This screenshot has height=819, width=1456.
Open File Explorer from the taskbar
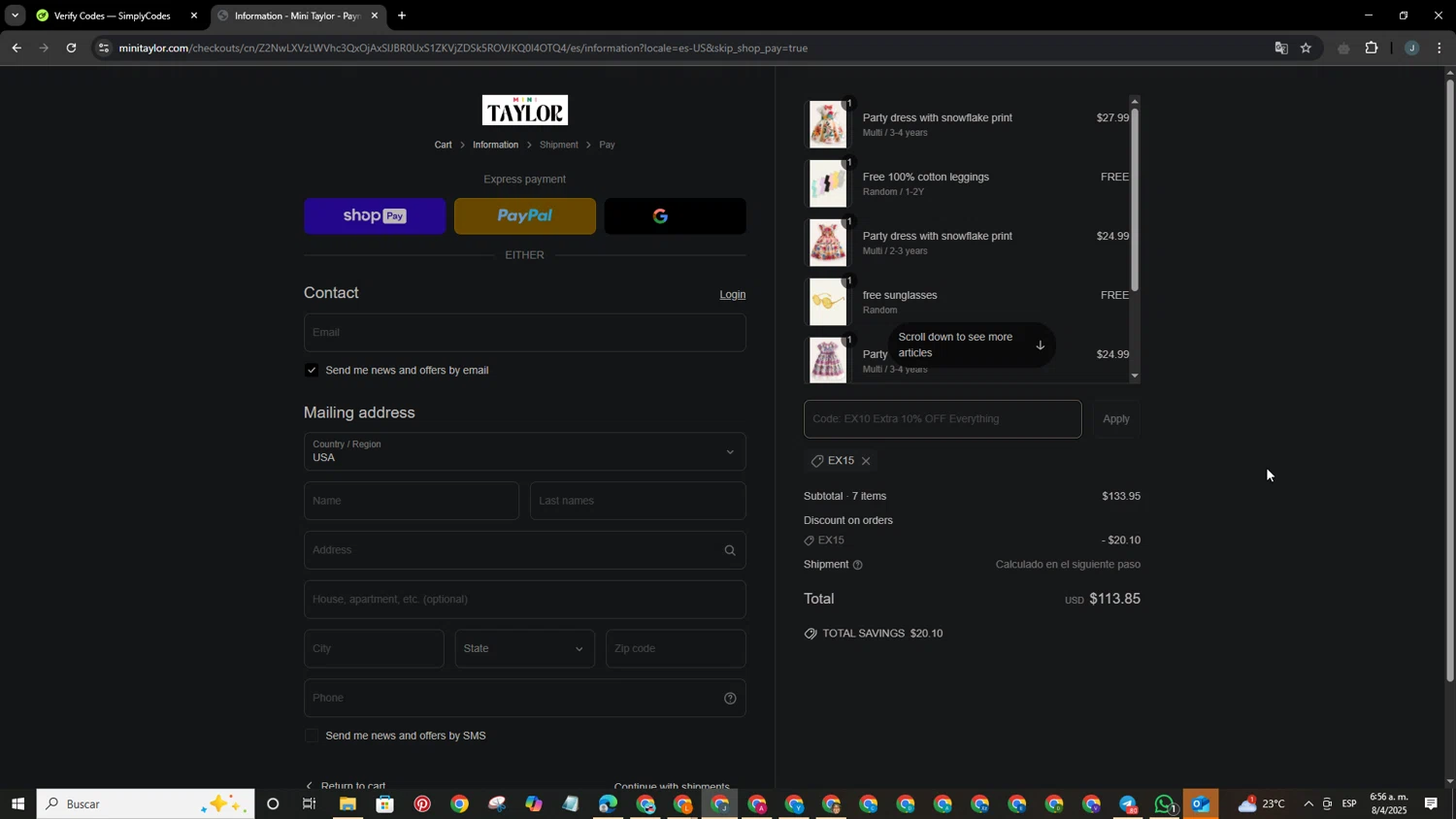point(347,803)
